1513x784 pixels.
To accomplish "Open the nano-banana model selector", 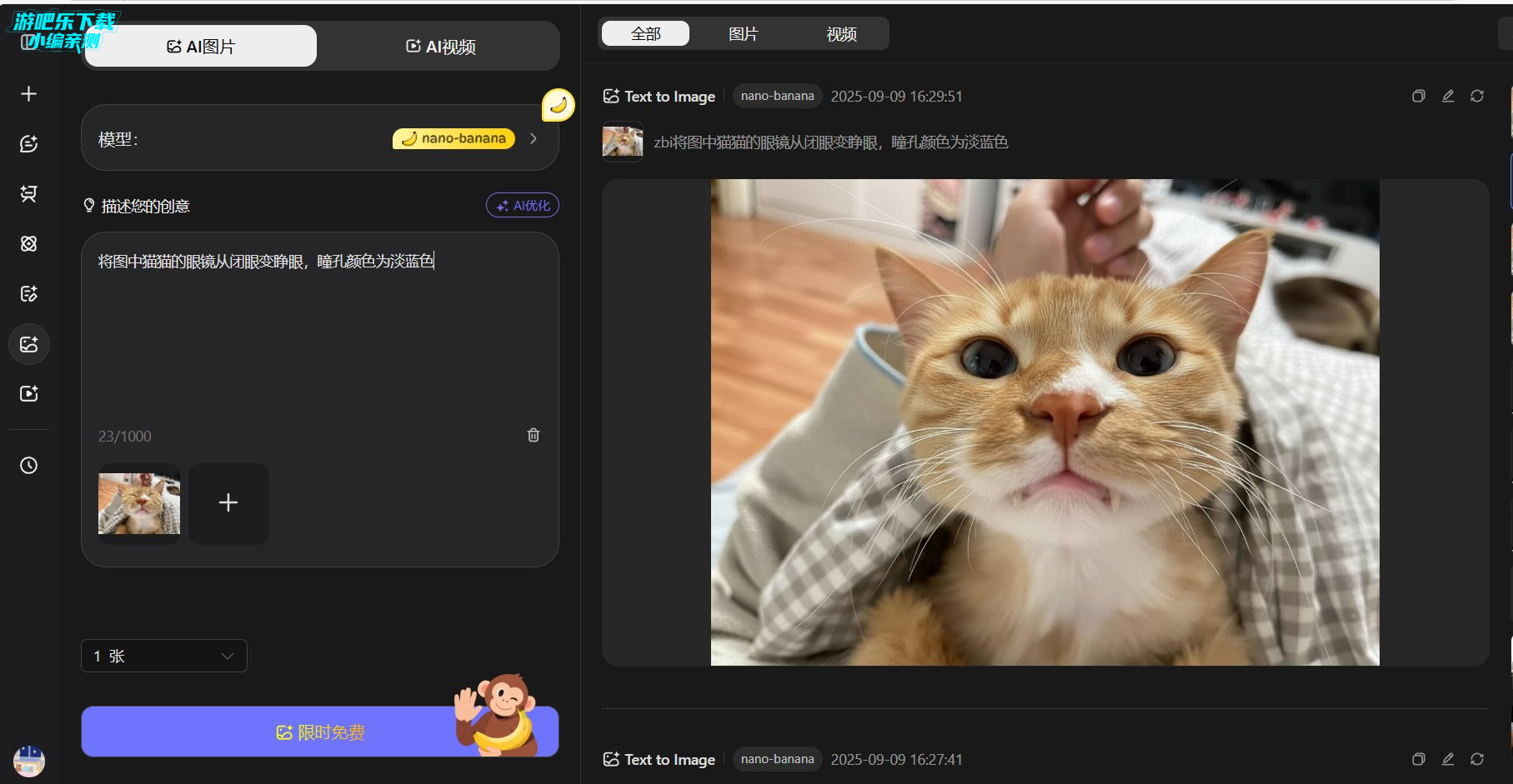I will (320, 138).
